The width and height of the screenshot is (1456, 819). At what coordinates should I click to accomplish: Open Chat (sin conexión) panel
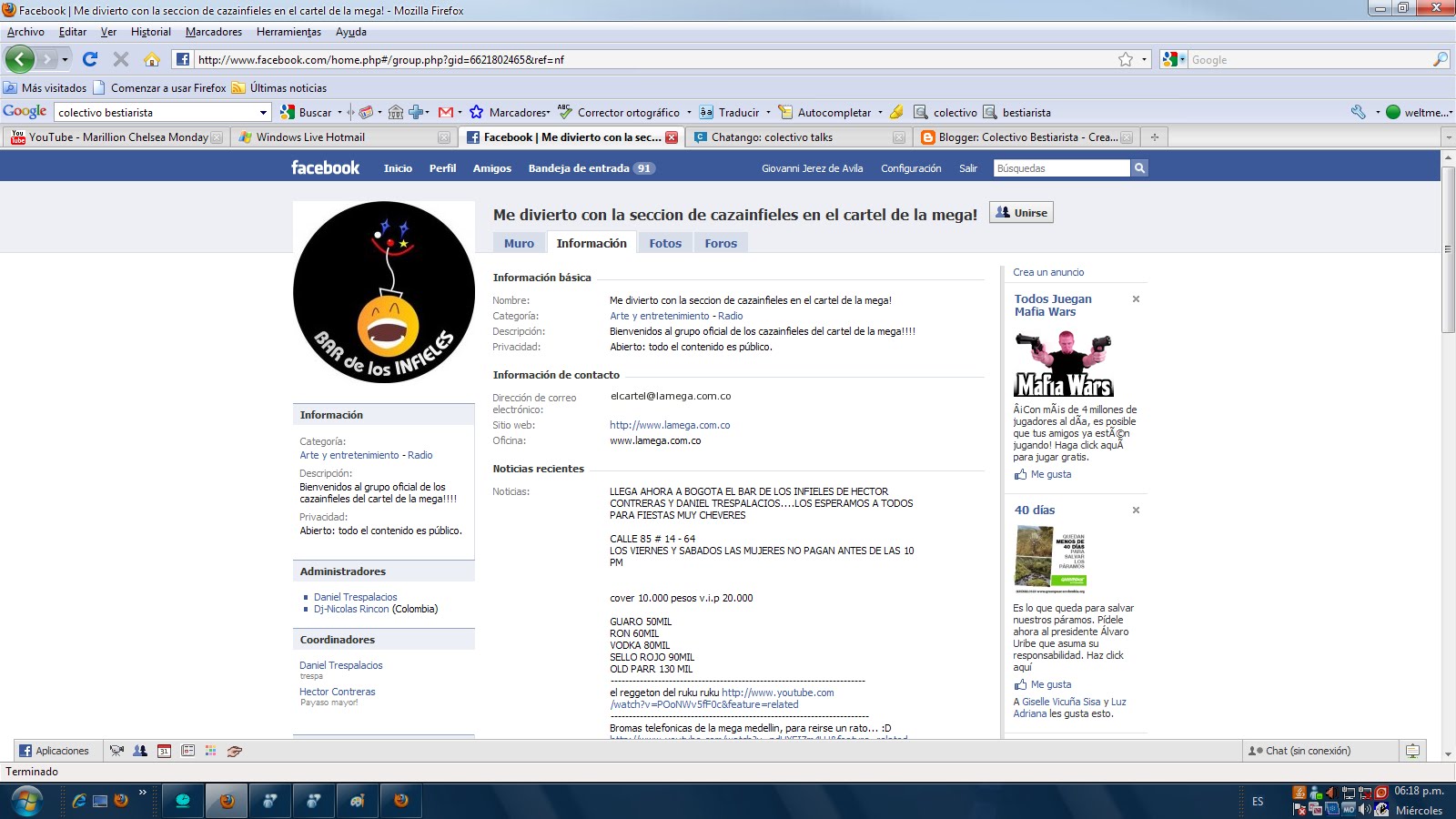click(1319, 751)
